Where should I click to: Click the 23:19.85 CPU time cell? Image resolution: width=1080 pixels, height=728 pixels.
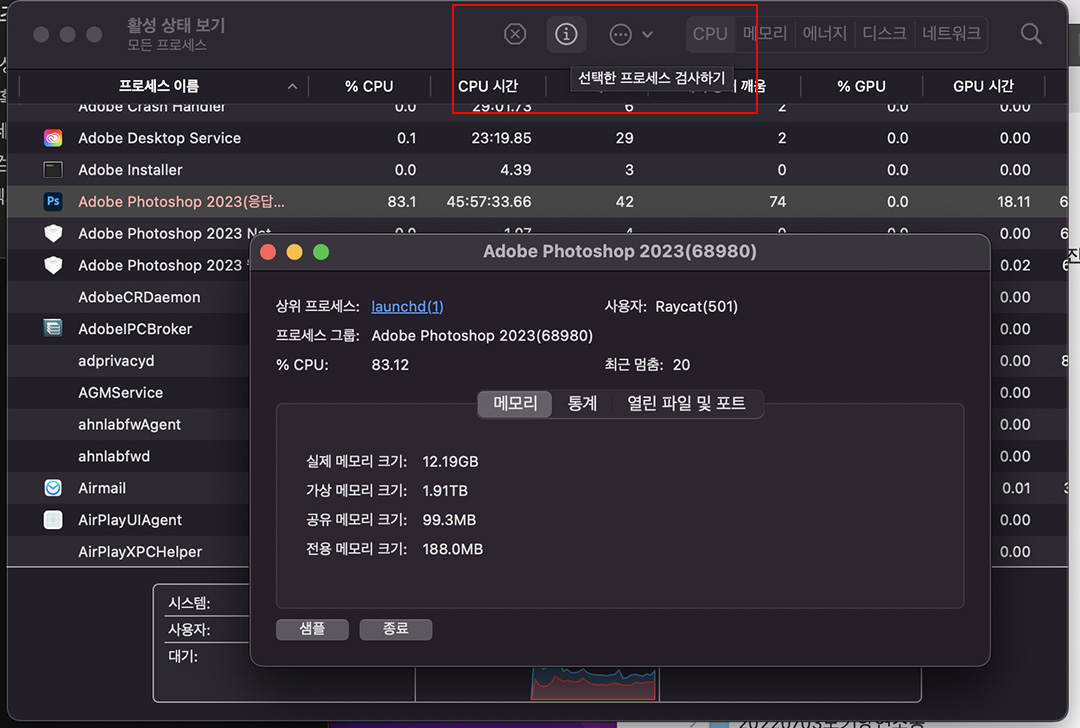point(501,138)
